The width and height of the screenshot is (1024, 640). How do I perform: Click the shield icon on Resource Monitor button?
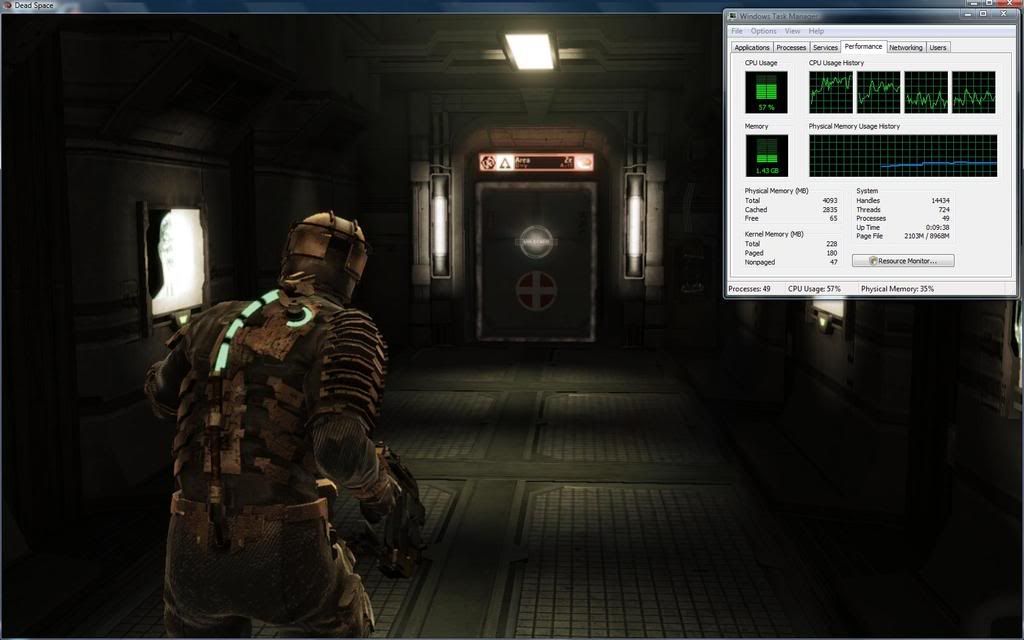[872, 261]
